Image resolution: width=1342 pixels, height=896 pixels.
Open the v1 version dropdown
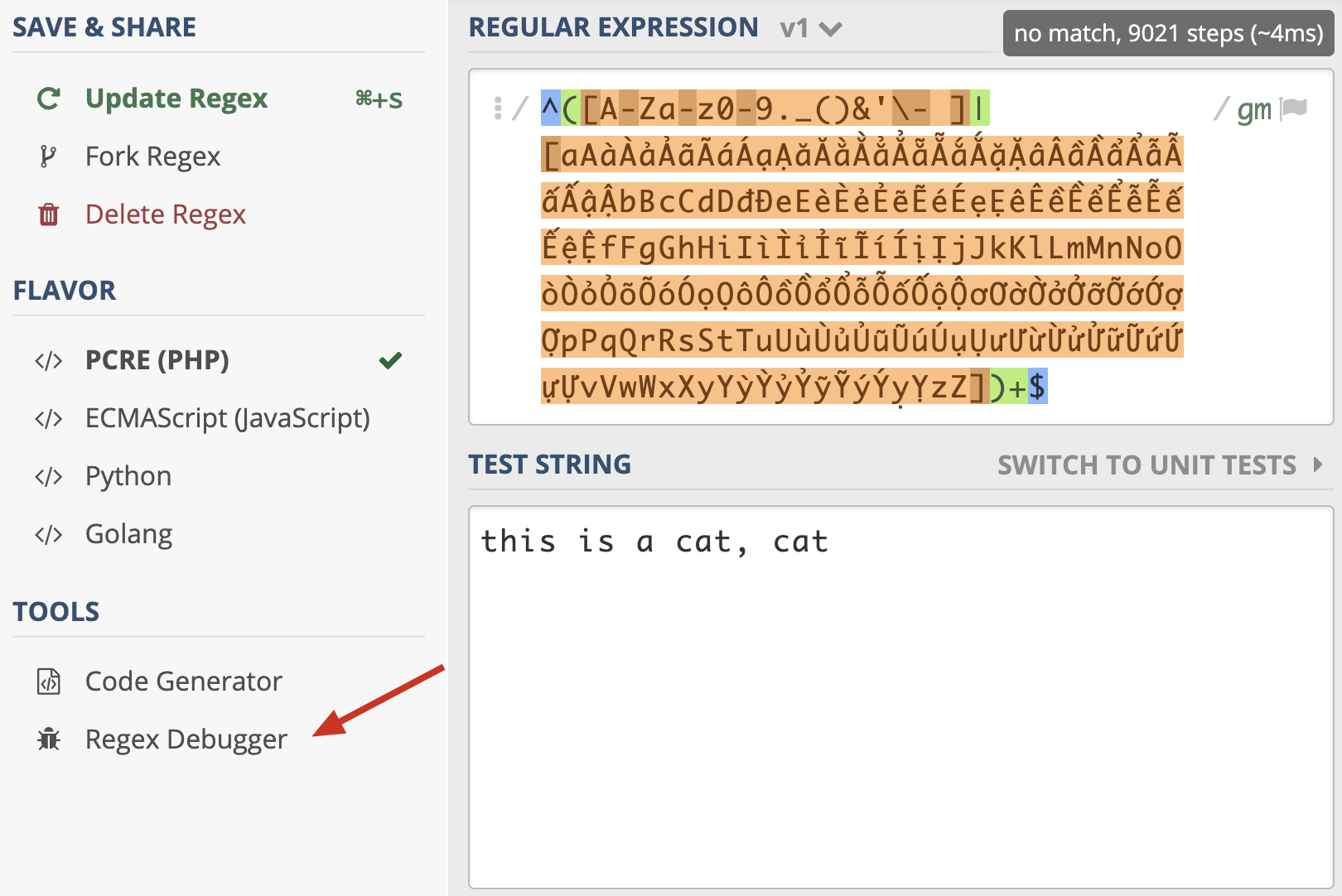(x=810, y=29)
